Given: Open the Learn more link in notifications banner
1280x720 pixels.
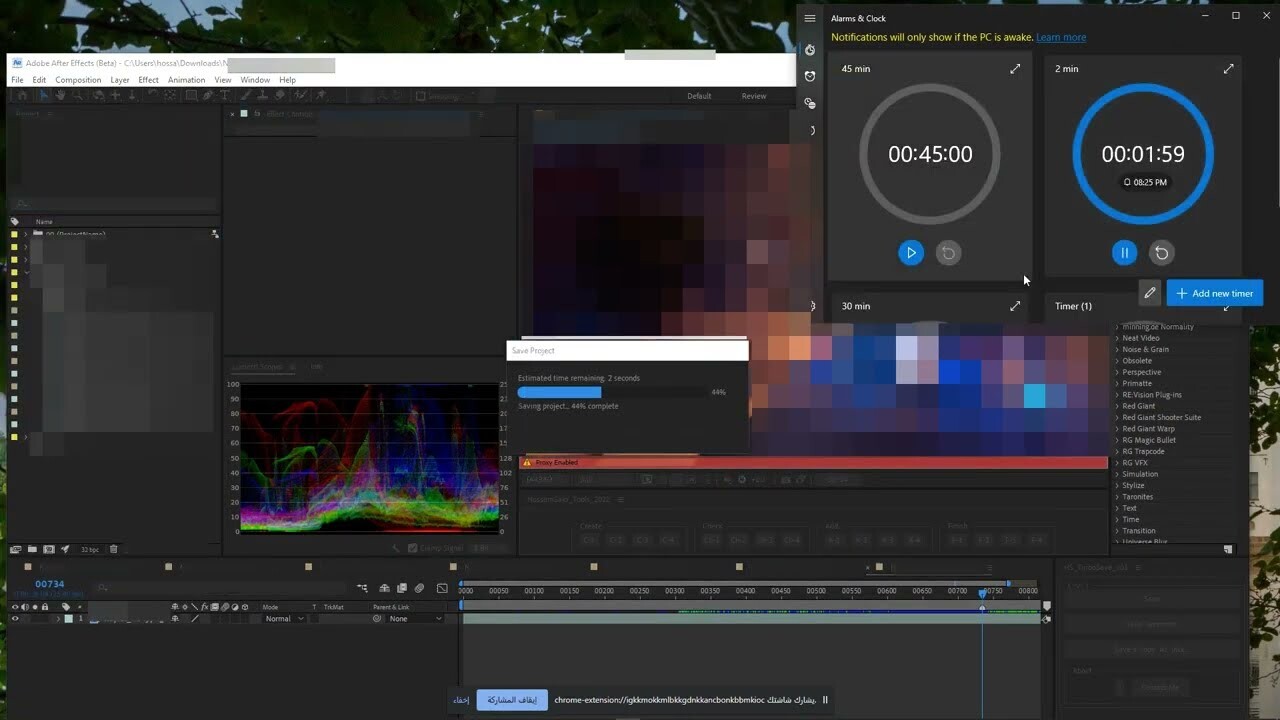Looking at the screenshot, I should point(1061,37).
